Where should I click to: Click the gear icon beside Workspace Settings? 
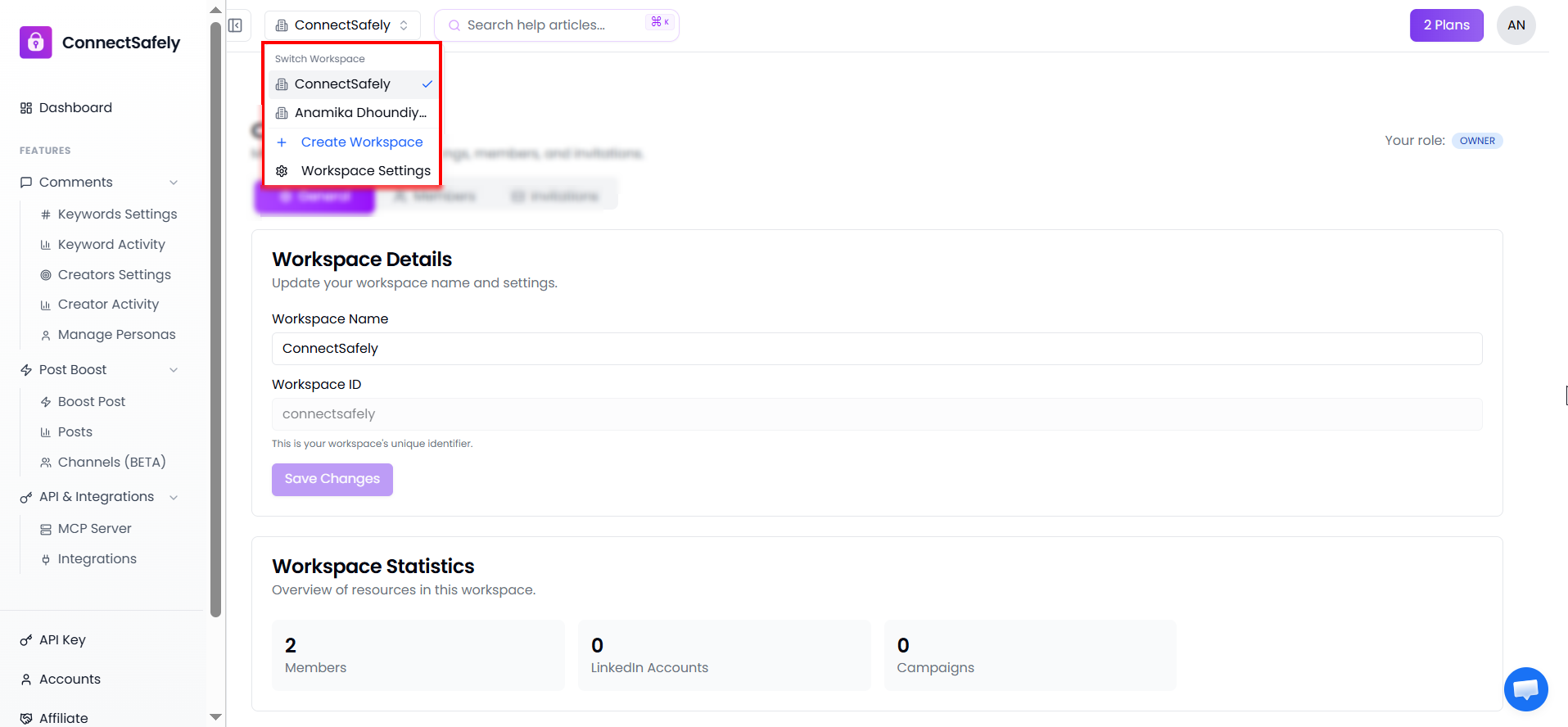(x=282, y=171)
